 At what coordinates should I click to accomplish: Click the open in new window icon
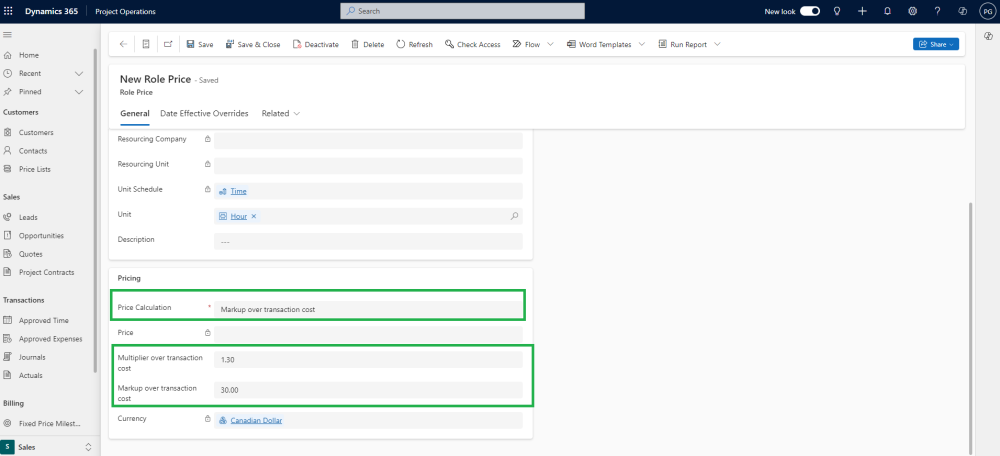pos(168,44)
